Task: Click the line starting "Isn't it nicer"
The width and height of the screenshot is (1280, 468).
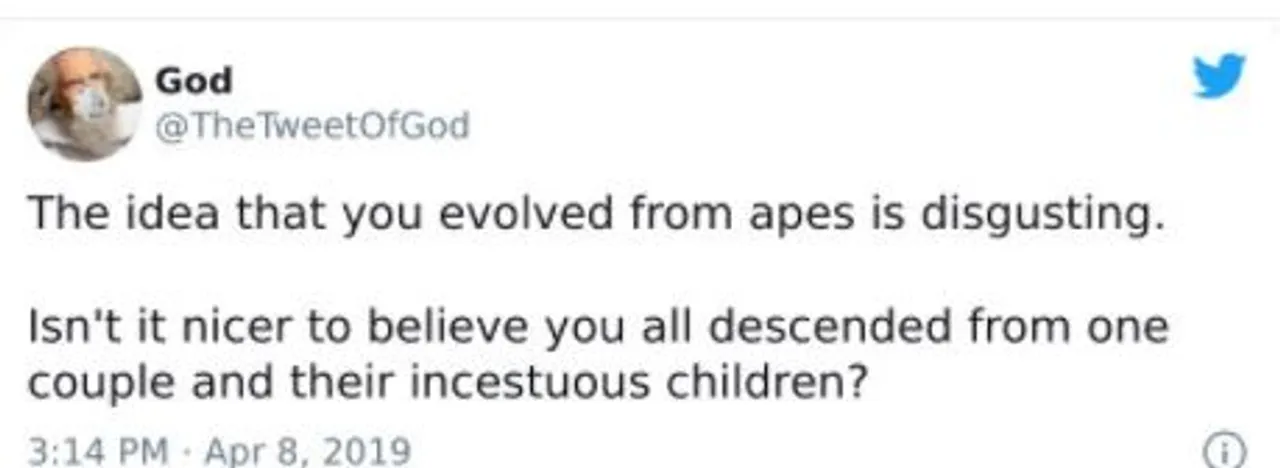Action: [598, 328]
